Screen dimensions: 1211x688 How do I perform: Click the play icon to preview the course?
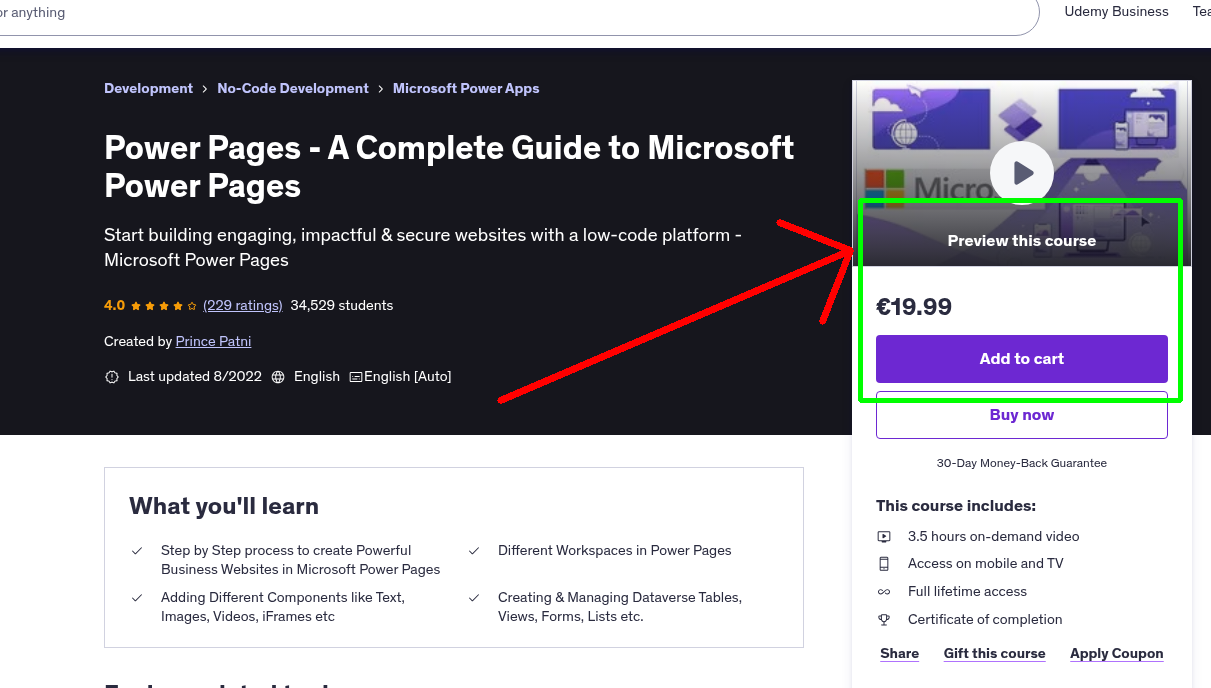pos(1021,172)
